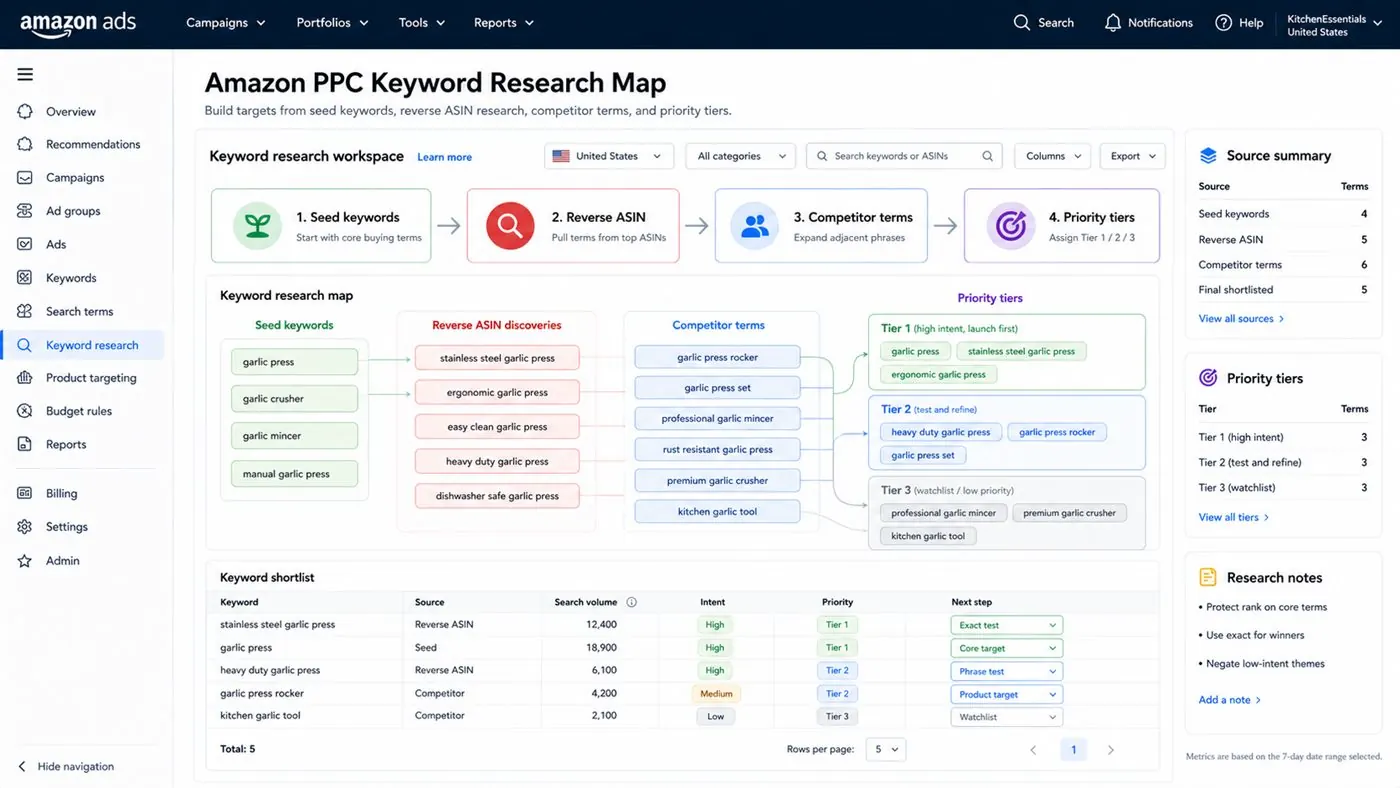This screenshot has width=1400, height=788.
Task: Click Add a note link
Action: (x=1230, y=700)
